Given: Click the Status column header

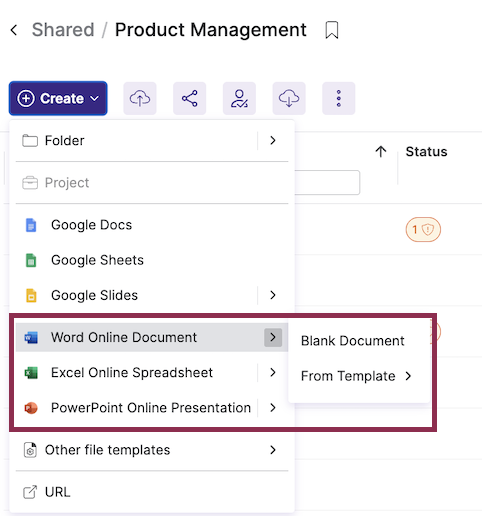Looking at the screenshot, I should (x=426, y=152).
